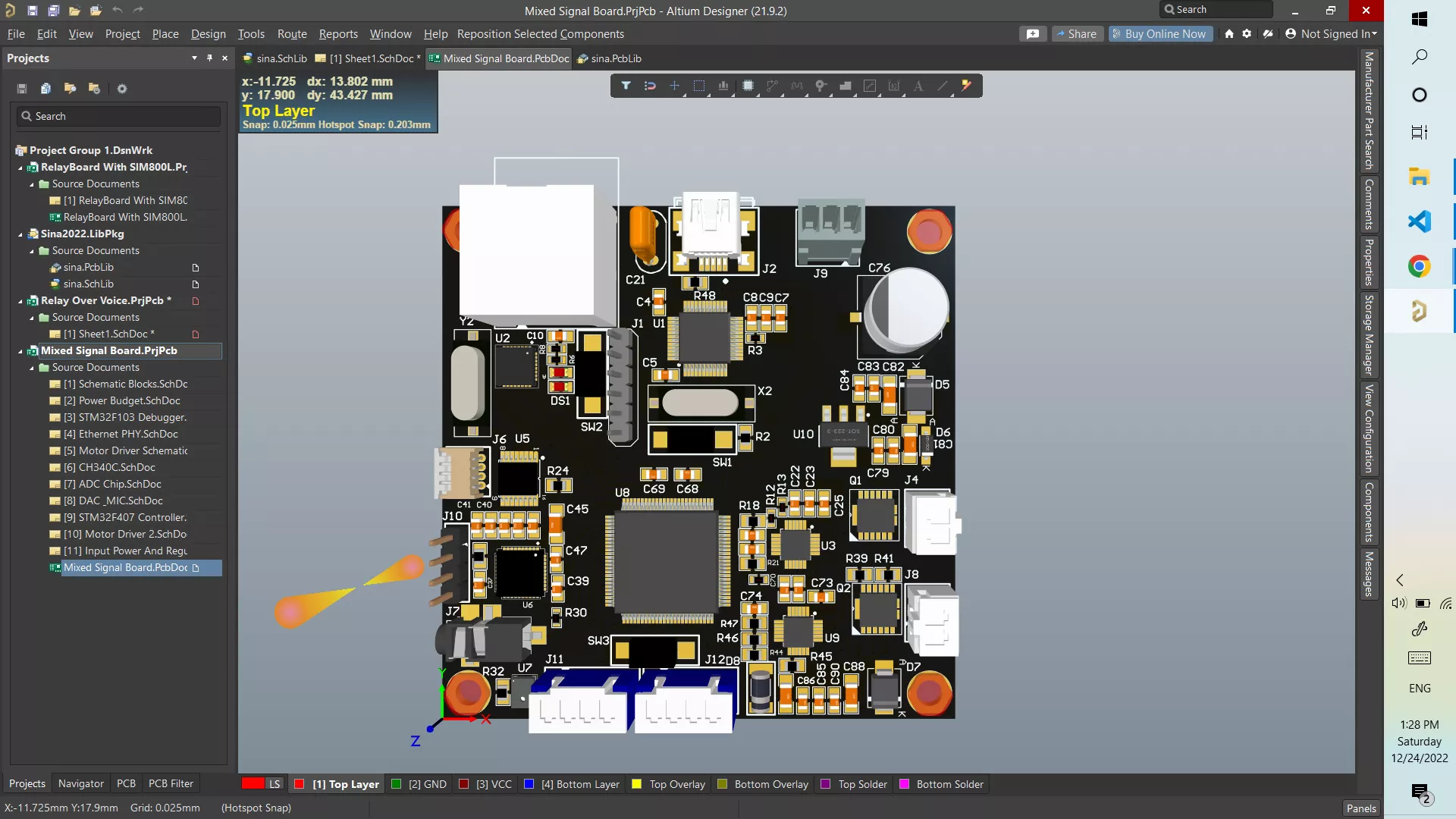Collapse Source Documents under Sina2022.LibPkg
The image size is (1456, 819).
(x=32, y=251)
